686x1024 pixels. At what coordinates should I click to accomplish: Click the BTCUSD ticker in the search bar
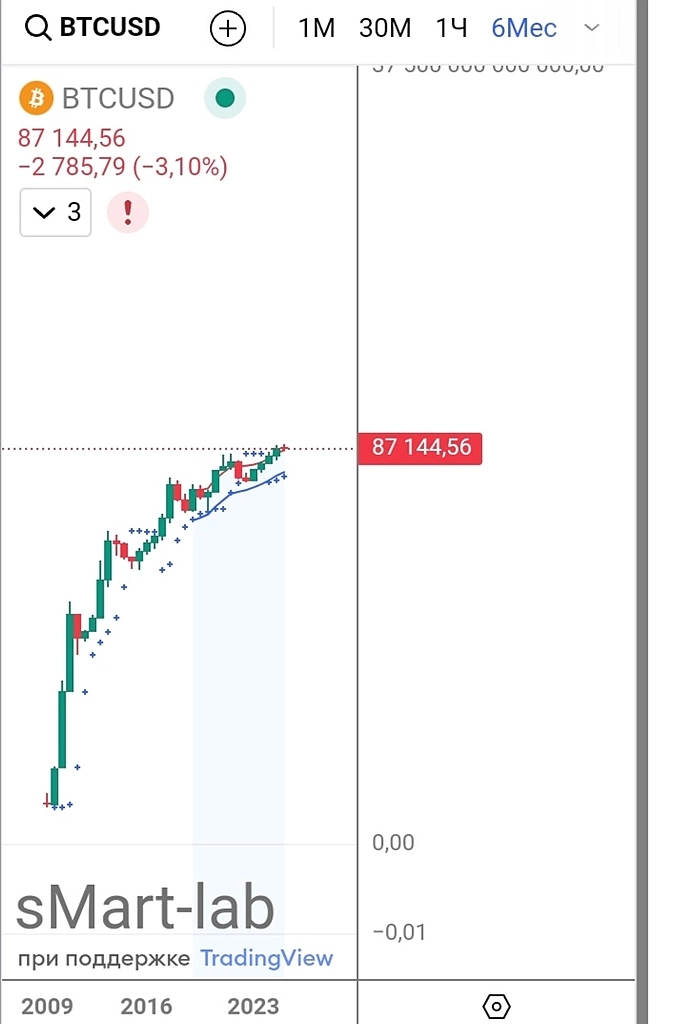[x=110, y=27]
